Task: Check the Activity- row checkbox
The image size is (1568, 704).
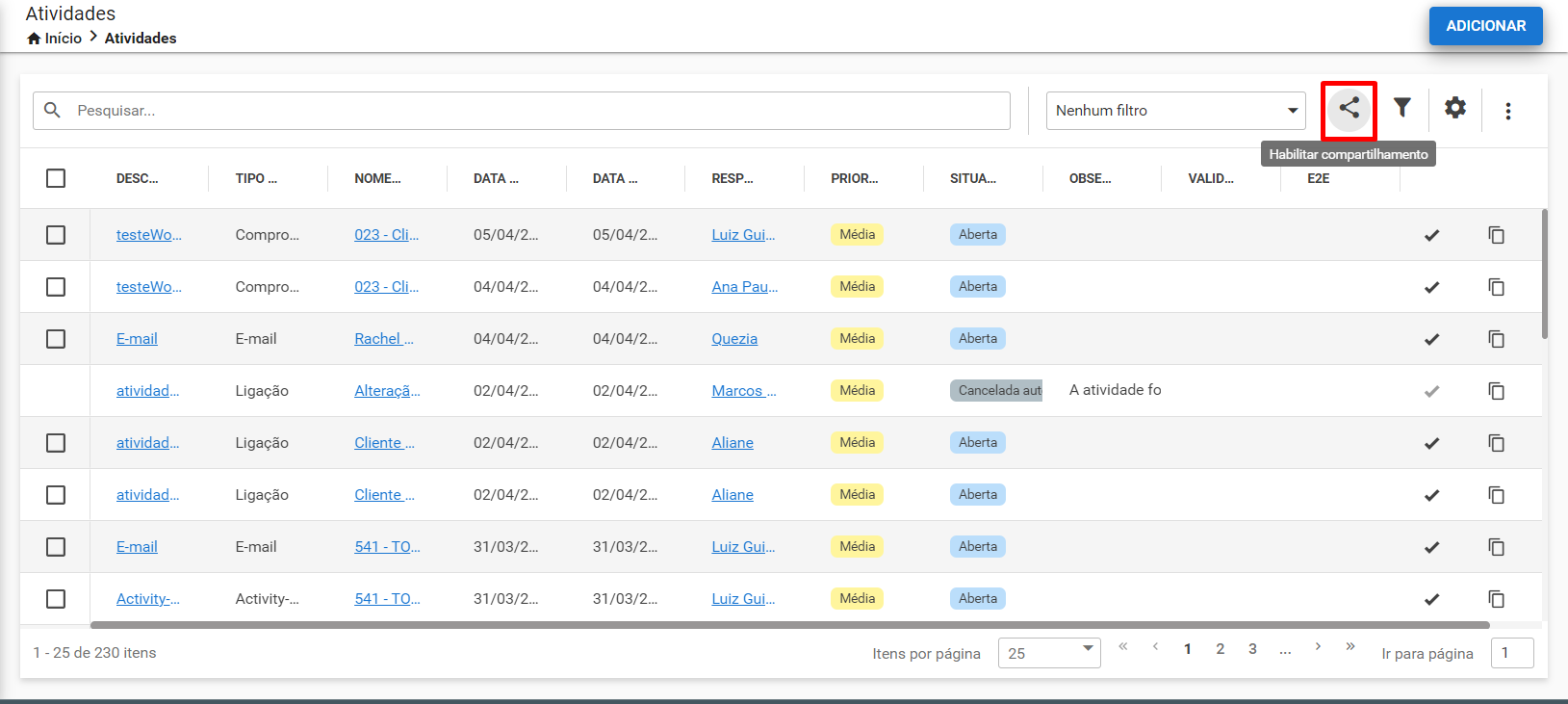Action: (x=56, y=599)
